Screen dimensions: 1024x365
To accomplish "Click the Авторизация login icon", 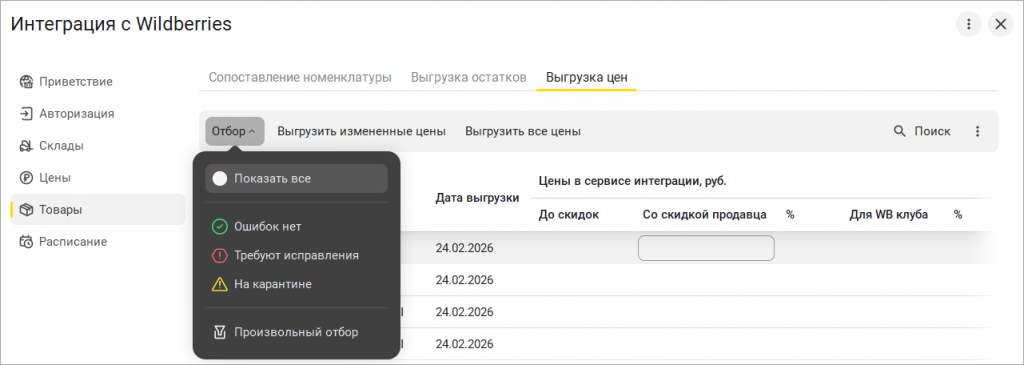I will click(26, 114).
